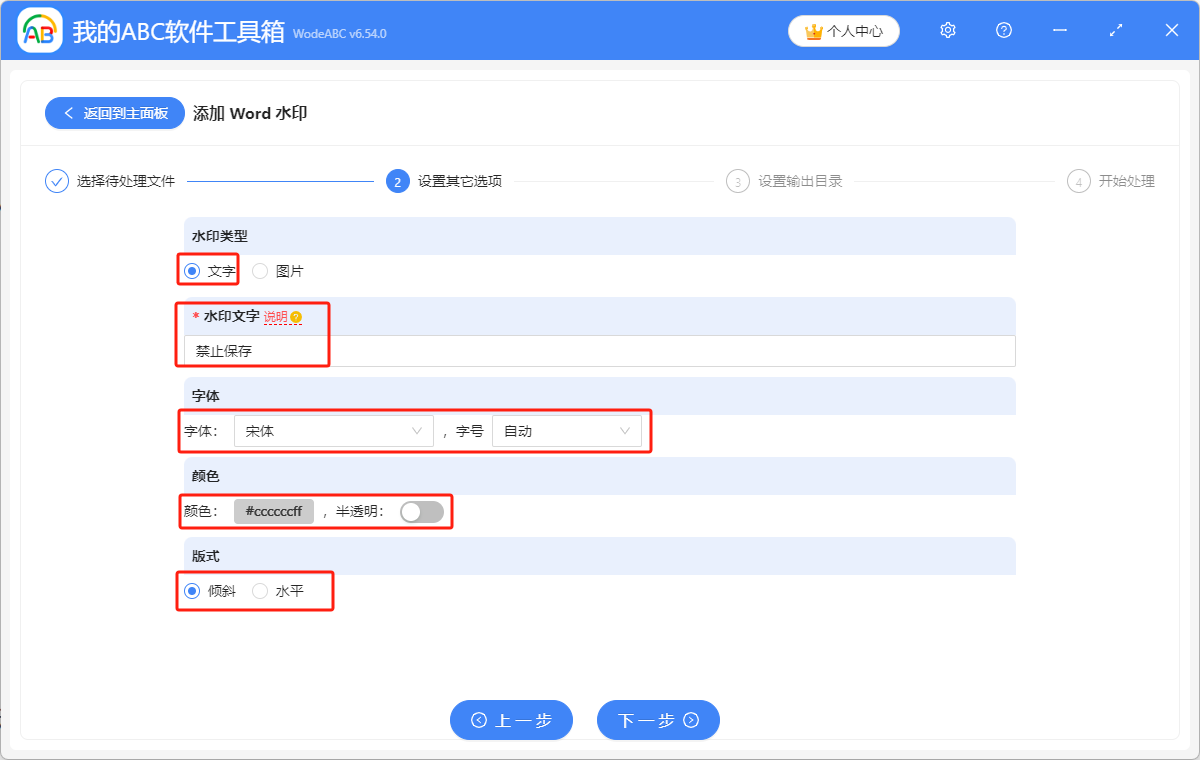Click step 3 设置输出目录 indicator

738,181
